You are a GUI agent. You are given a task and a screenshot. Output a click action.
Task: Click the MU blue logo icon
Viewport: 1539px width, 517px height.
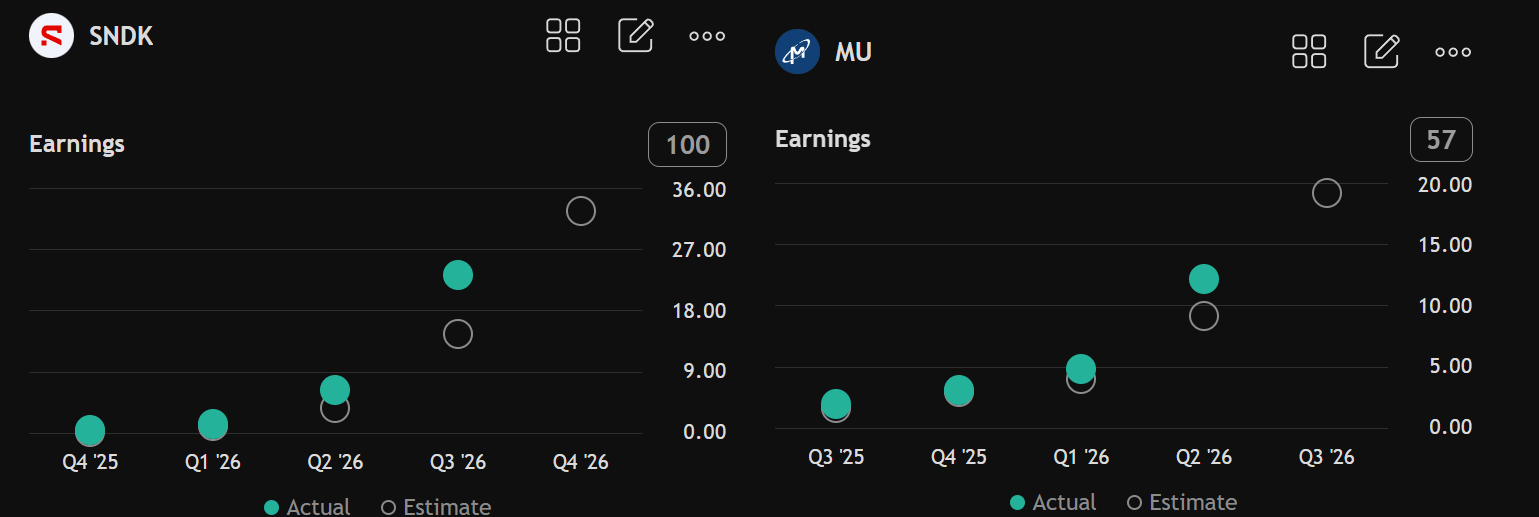click(x=797, y=51)
